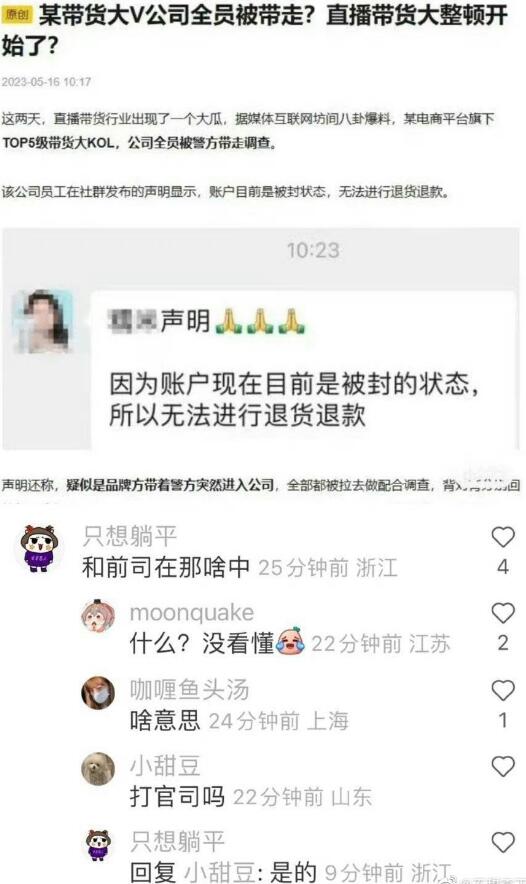Like 小甜豆's comment '打官司吗'
Screen dimensions: 526x884
click(x=503, y=766)
